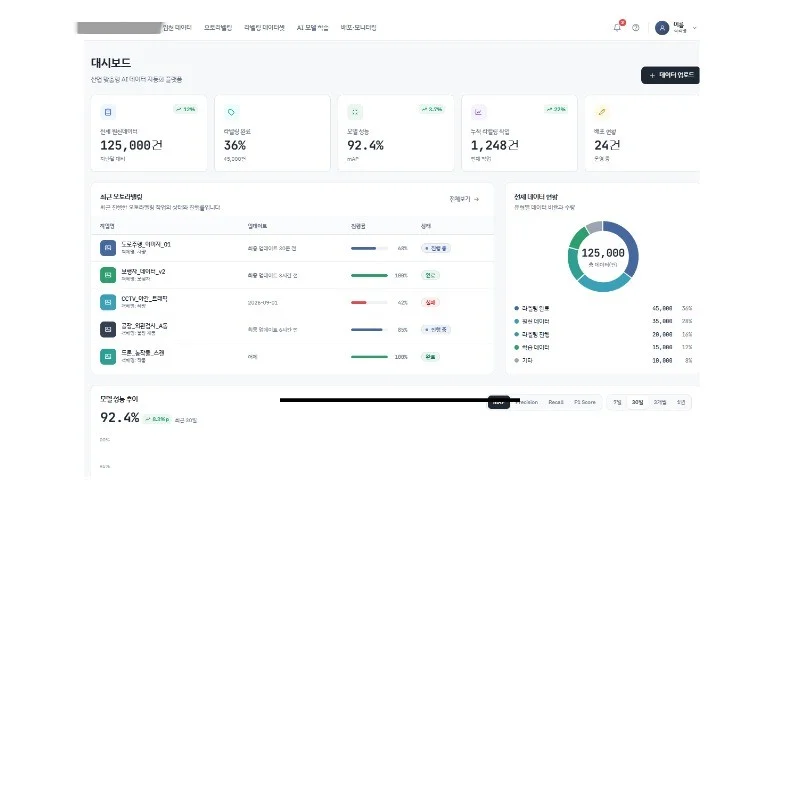800x800 pixels.
Task: Click the help question mark icon
Action: click(x=636, y=28)
